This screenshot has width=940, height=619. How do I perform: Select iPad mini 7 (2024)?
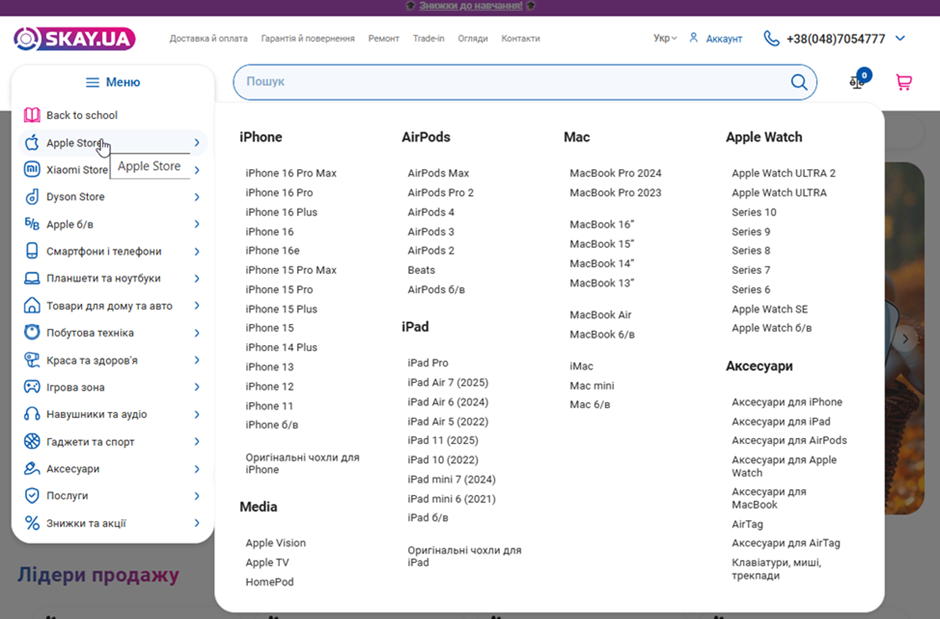451,479
